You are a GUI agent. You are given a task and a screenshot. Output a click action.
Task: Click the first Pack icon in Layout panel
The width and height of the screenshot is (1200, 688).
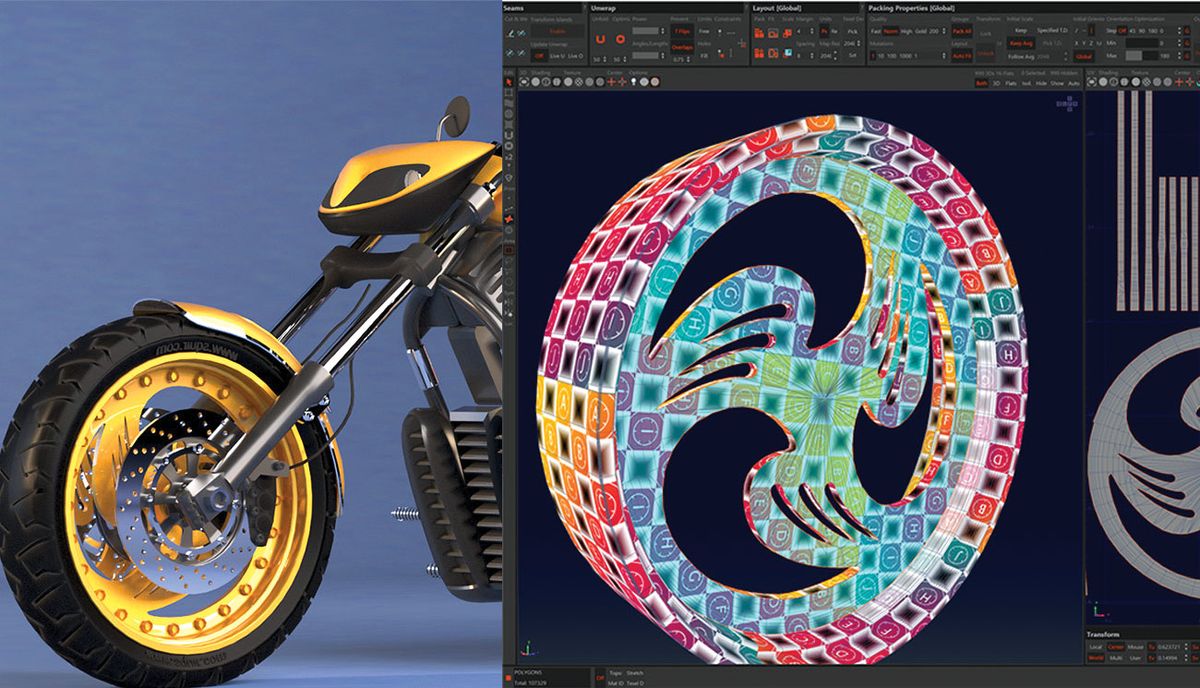click(x=759, y=32)
